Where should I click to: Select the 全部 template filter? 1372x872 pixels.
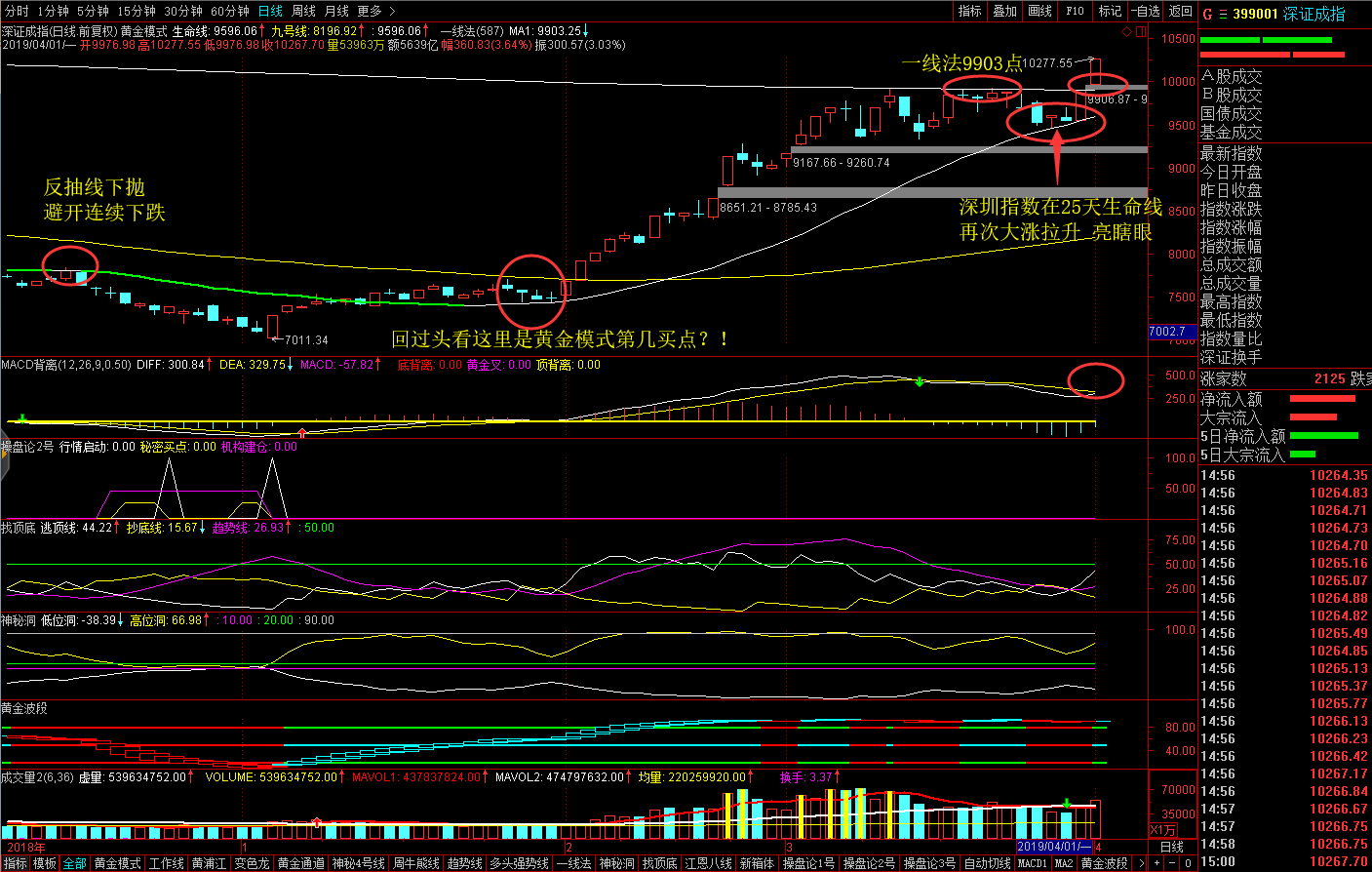pos(74,863)
